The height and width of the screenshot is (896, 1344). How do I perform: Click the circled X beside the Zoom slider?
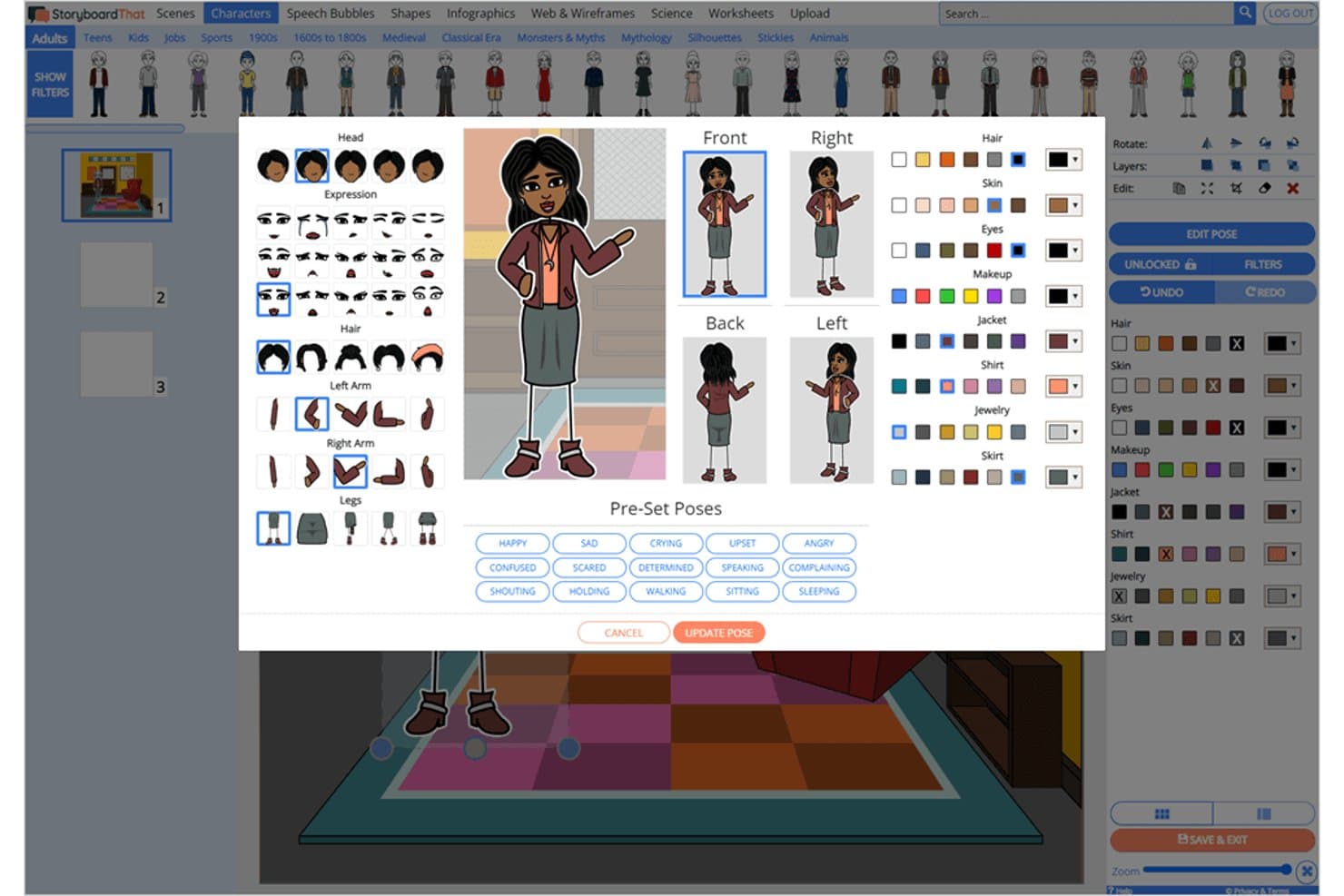[1306, 871]
